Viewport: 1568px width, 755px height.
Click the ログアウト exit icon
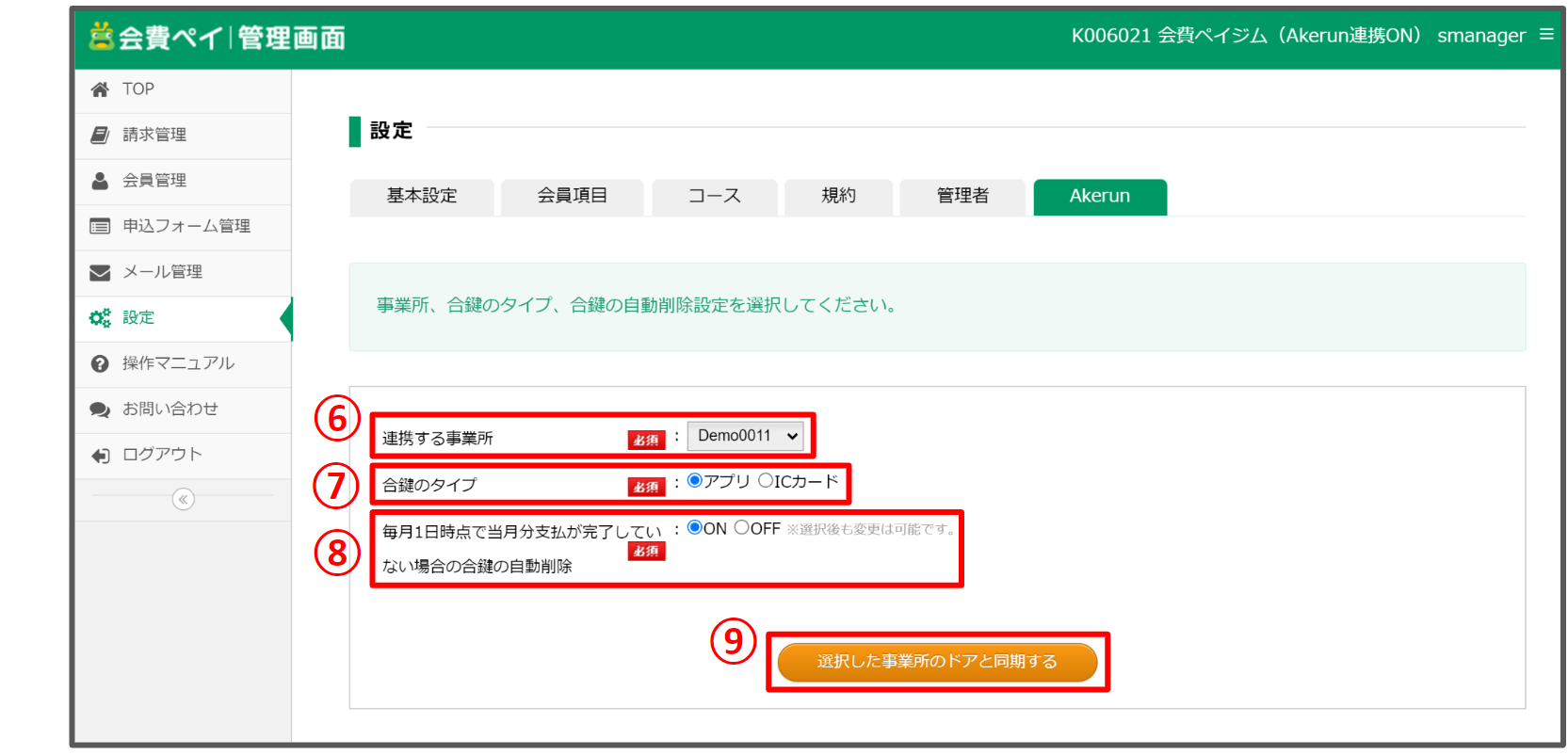click(100, 456)
